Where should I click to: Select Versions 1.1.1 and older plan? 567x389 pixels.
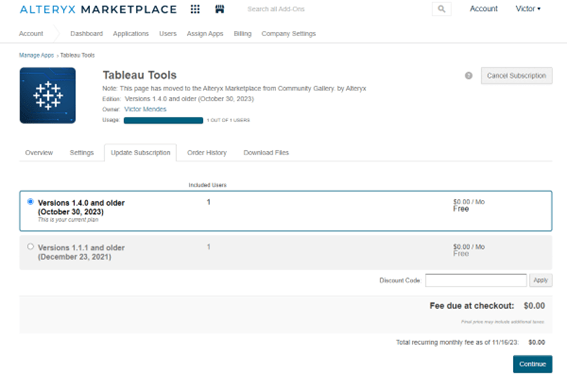[30, 247]
